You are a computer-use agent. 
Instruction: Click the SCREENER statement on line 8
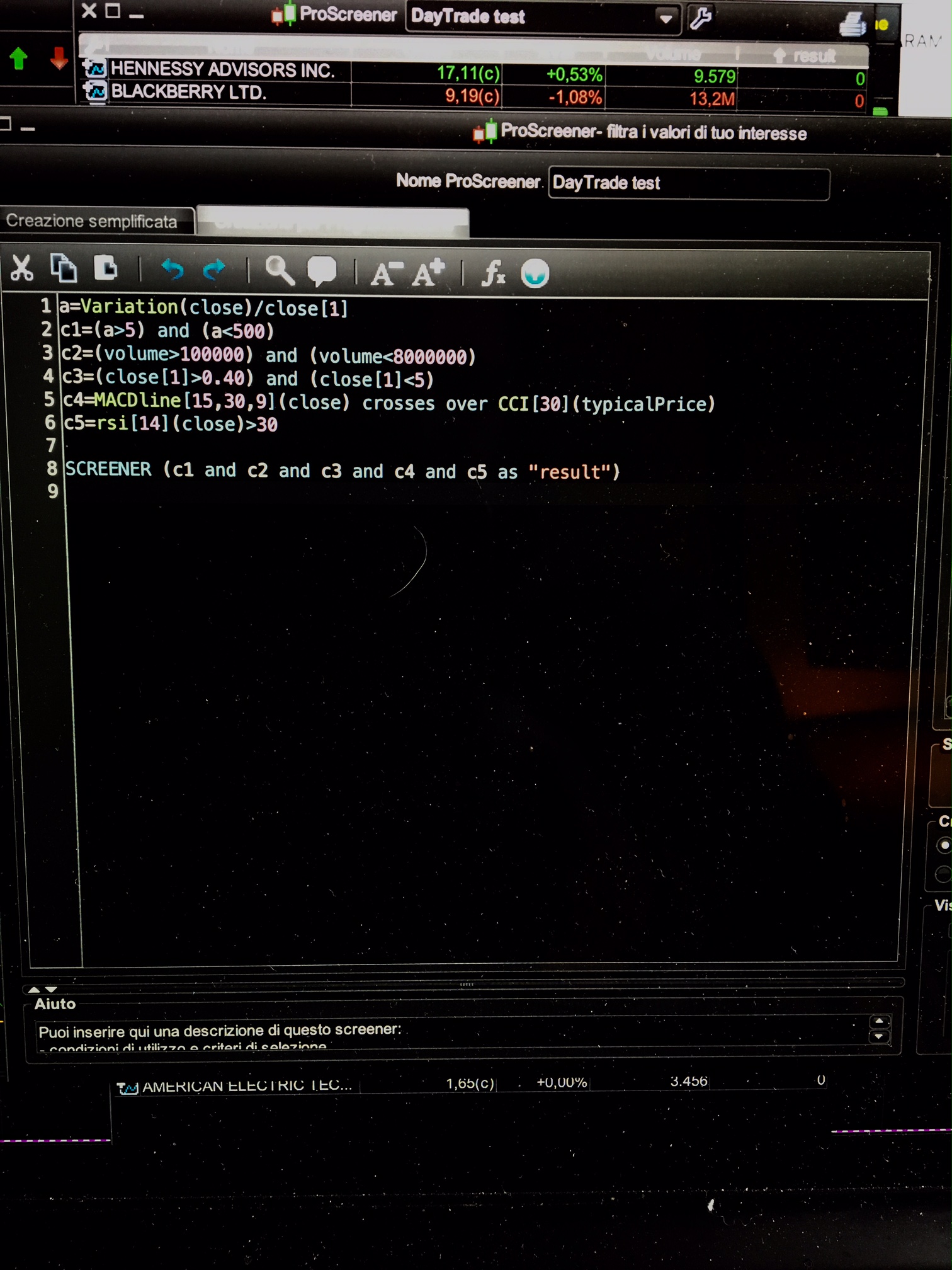(x=343, y=471)
